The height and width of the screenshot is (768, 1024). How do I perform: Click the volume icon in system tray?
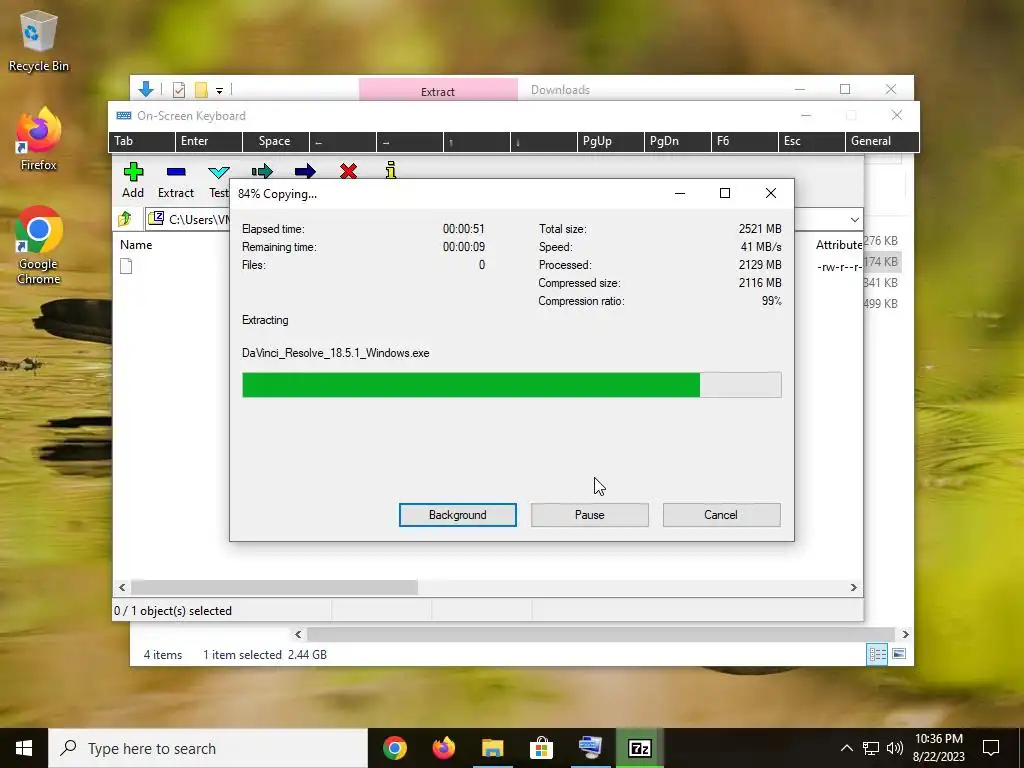[895, 748]
